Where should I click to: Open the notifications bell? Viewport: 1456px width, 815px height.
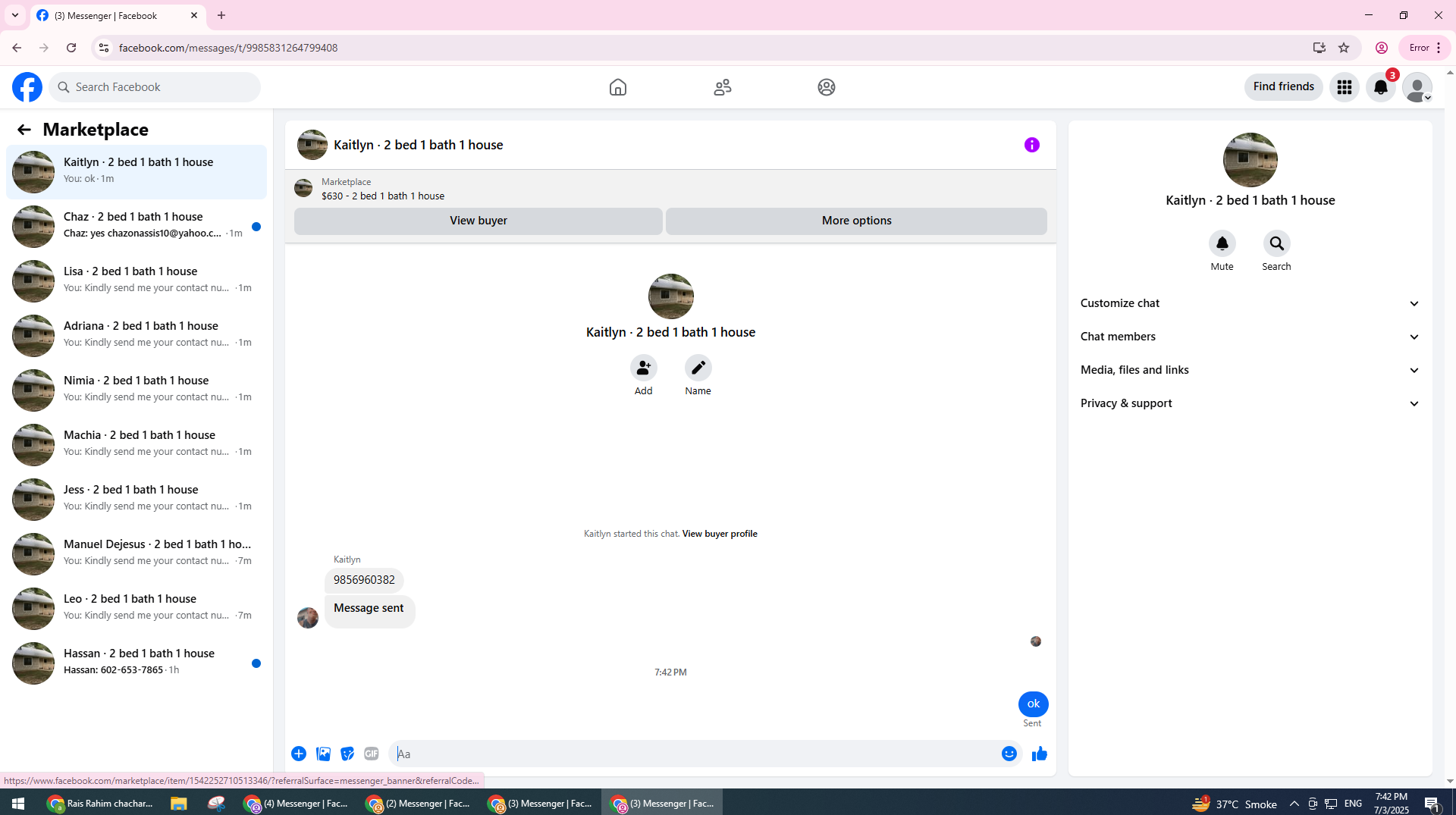pyautogui.click(x=1381, y=87)
